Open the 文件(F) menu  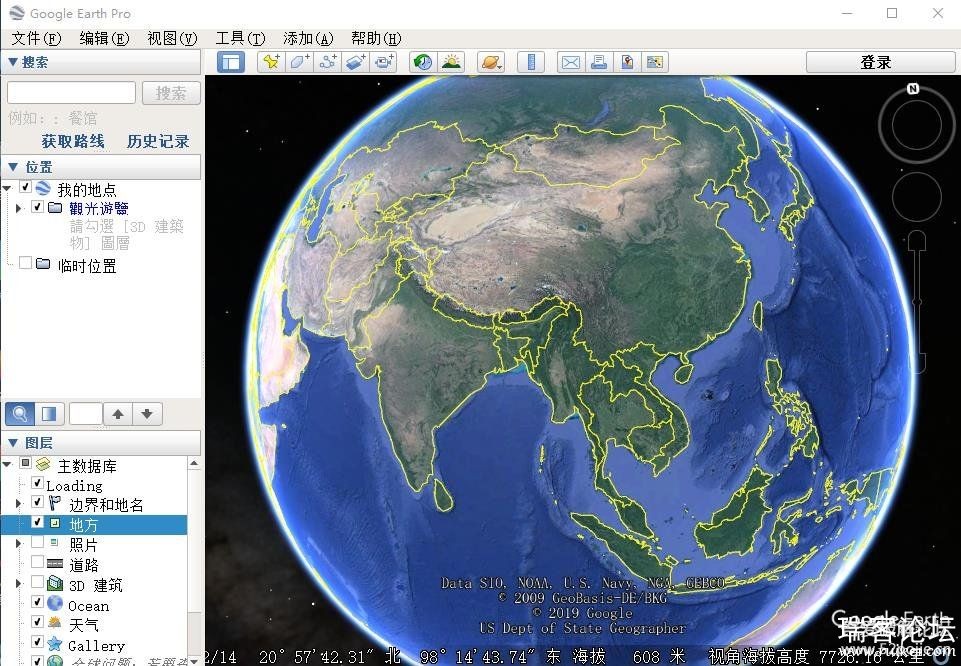(x=37, y=39)
